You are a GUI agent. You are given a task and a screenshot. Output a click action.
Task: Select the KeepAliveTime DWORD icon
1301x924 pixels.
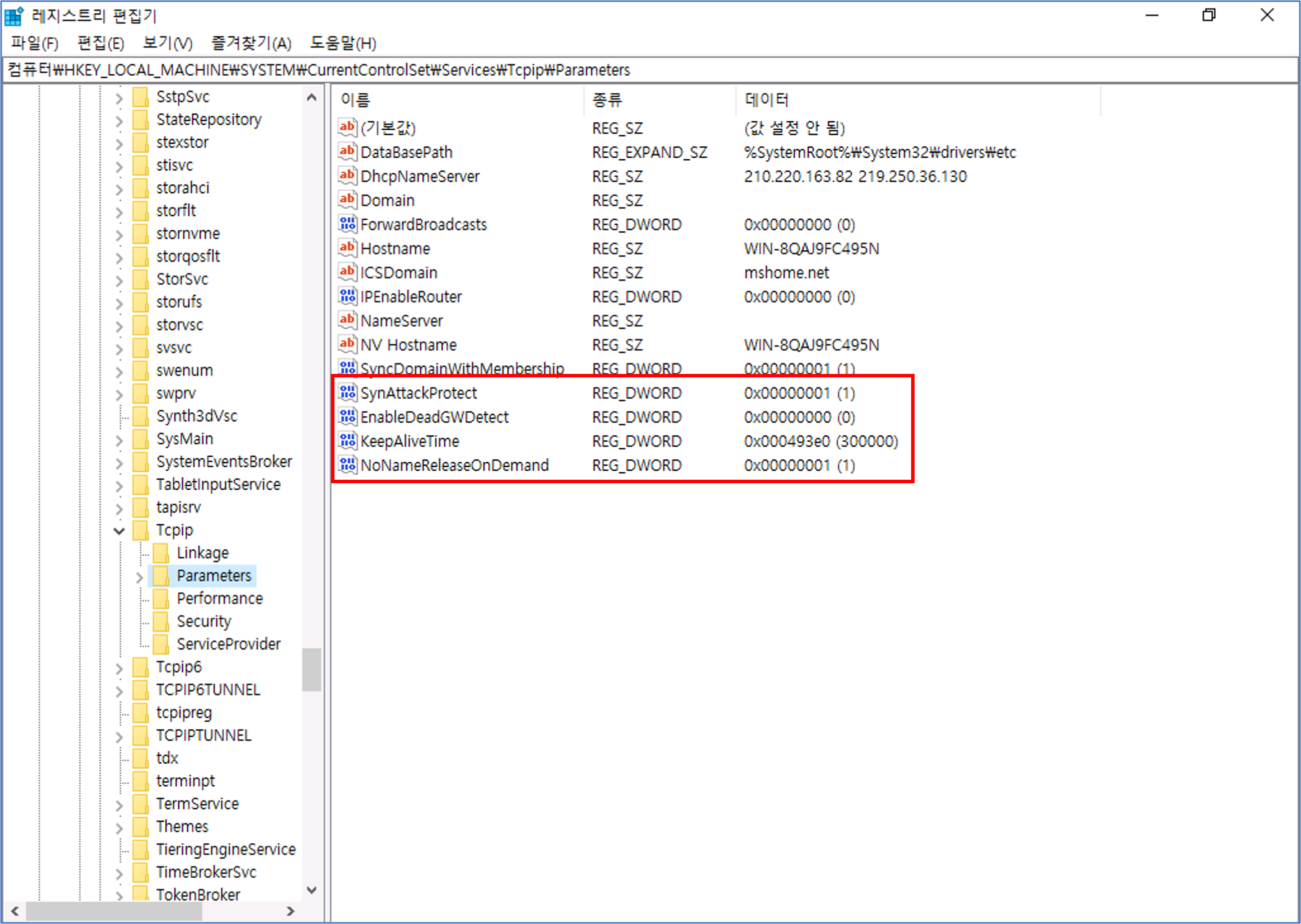tap(347, 441)
